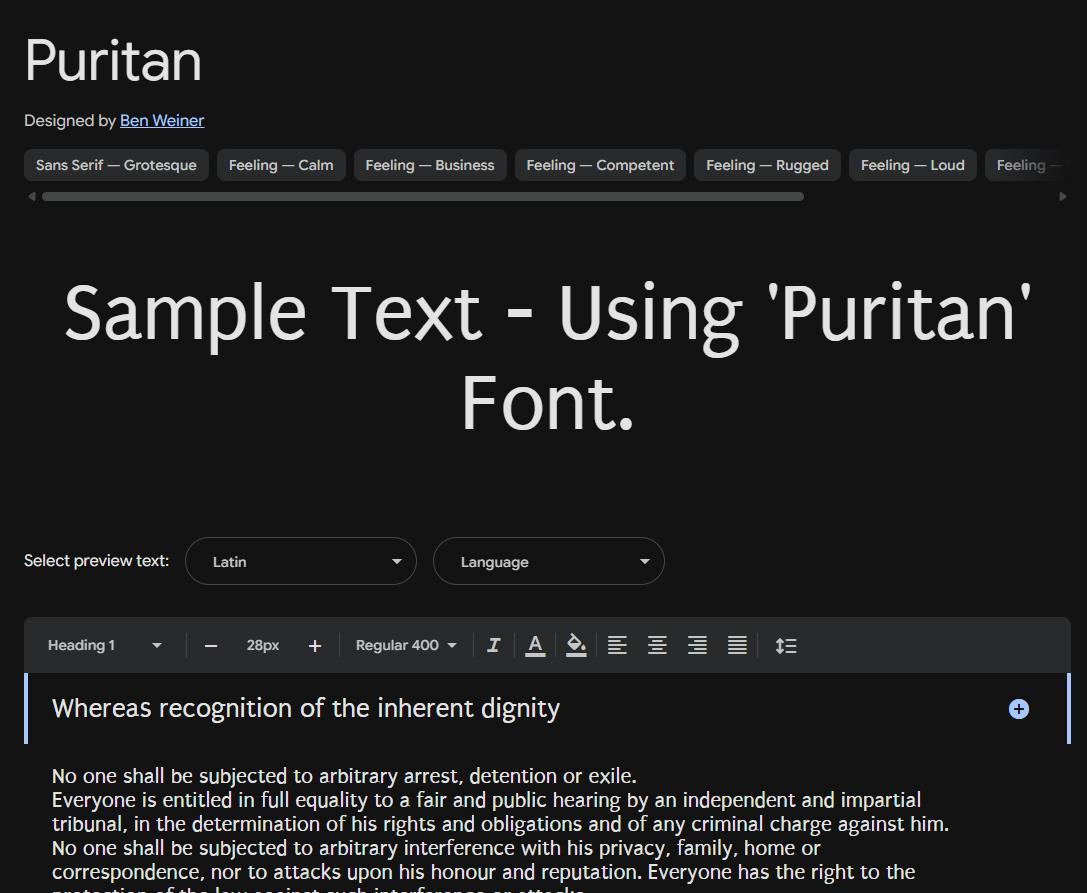Align text left
Viewport: 1087px width, 893px height.
point(617,645)
